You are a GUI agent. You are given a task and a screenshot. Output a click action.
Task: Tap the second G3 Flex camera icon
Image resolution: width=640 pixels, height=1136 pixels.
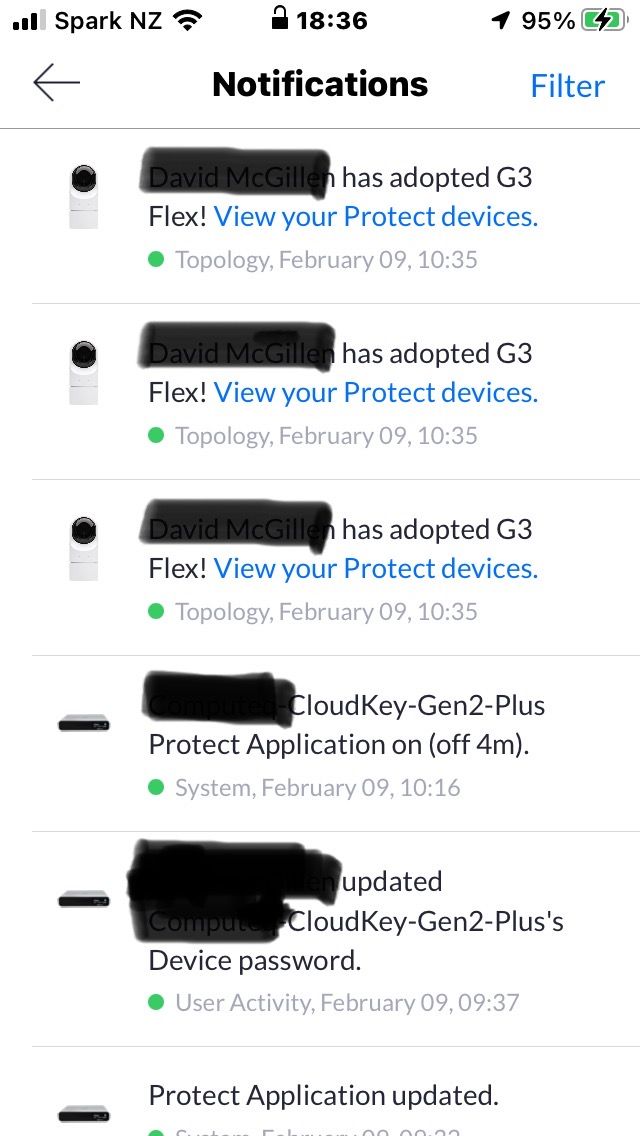point(84,373)
